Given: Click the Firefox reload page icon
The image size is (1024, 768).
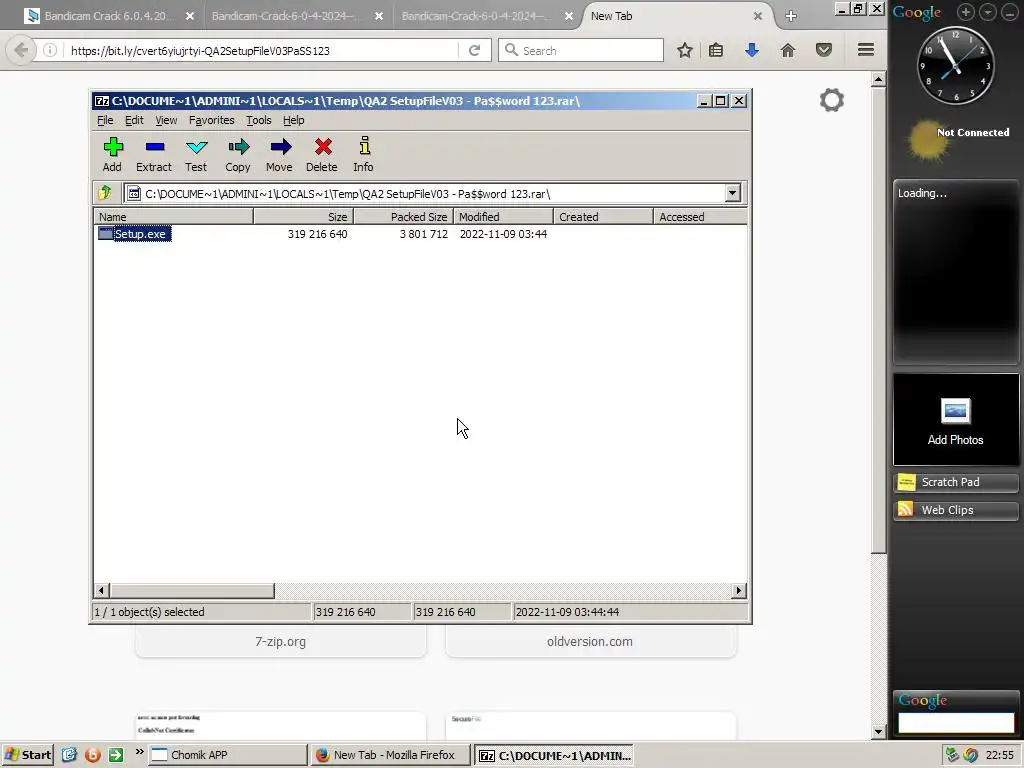Looking at the screenshot, I should (475, 50).
